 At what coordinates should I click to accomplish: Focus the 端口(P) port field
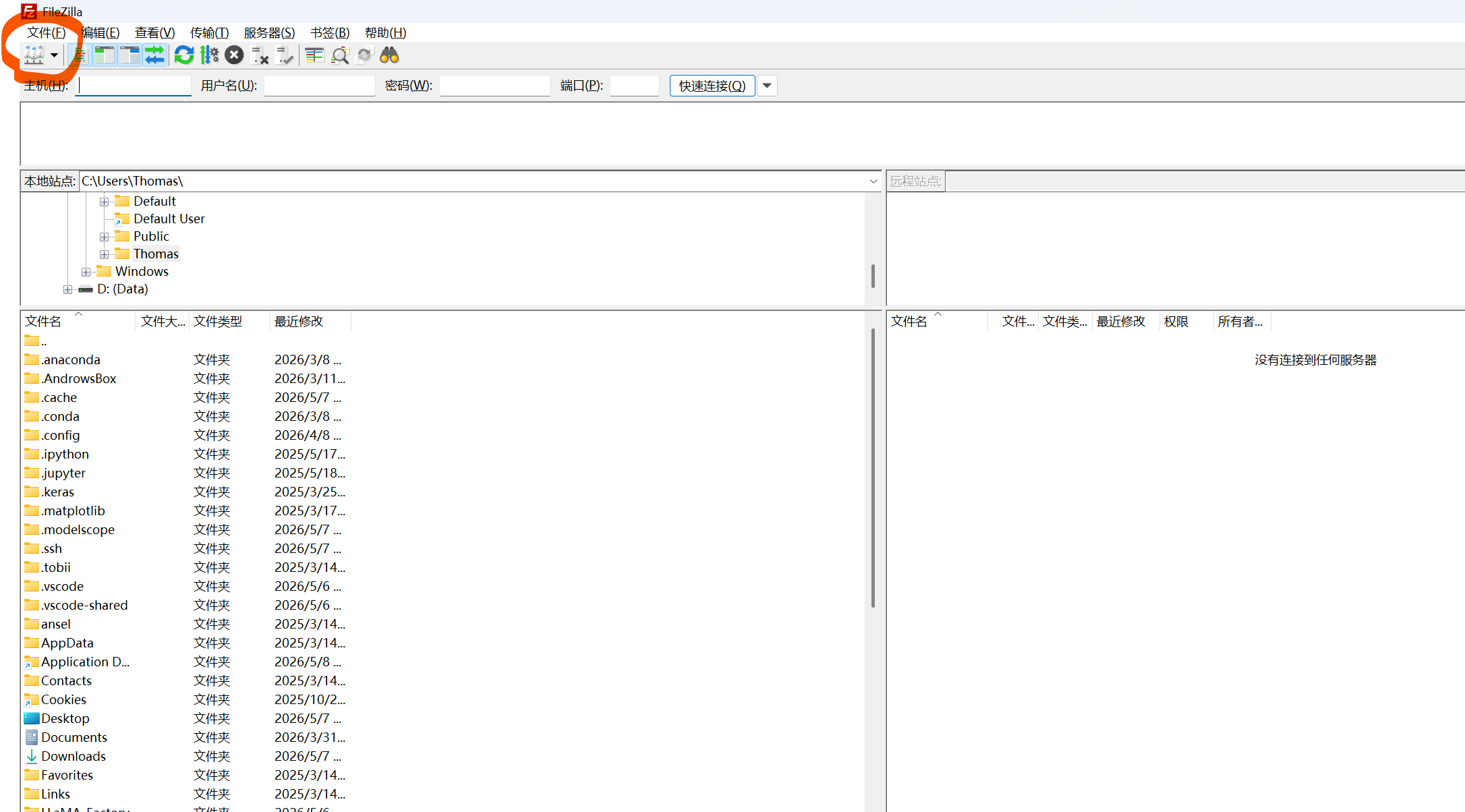tap(635, 86)
